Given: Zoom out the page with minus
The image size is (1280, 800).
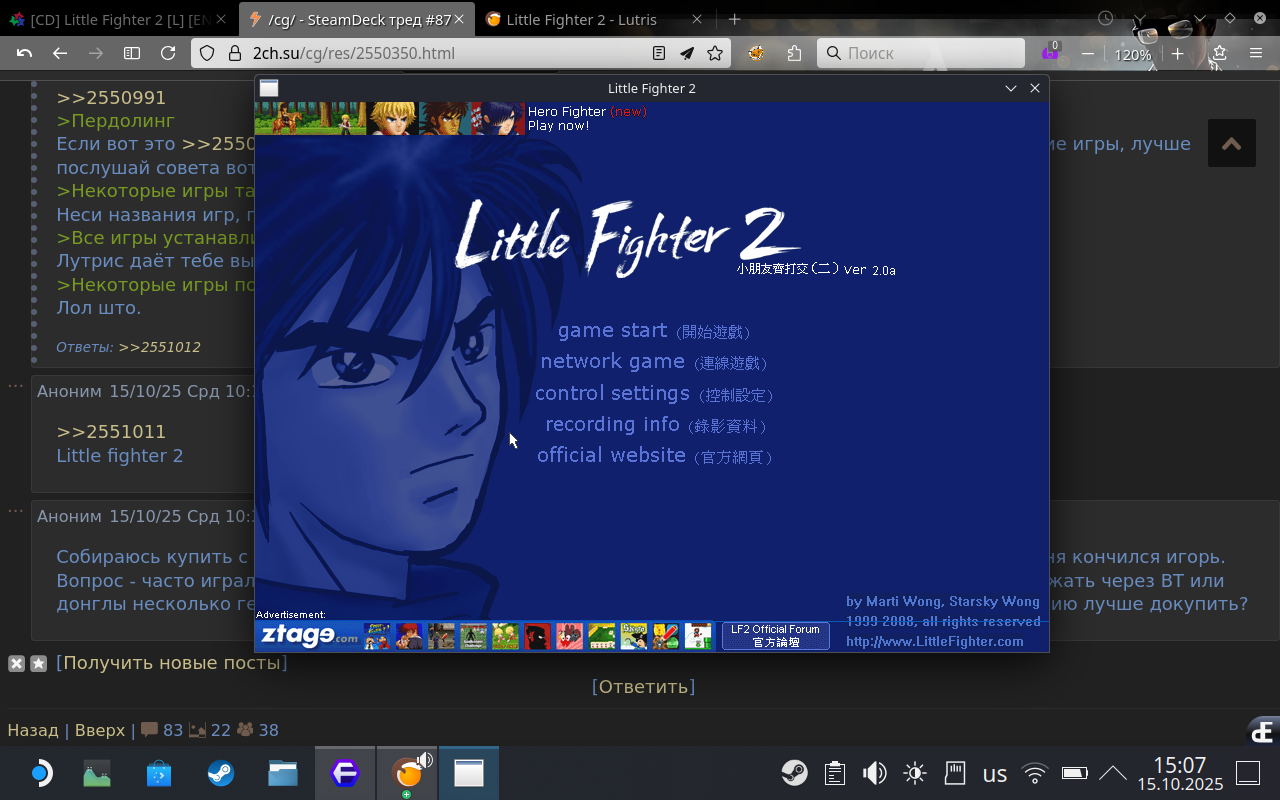Looking at the screenshot, I should tap(1088, 54).
